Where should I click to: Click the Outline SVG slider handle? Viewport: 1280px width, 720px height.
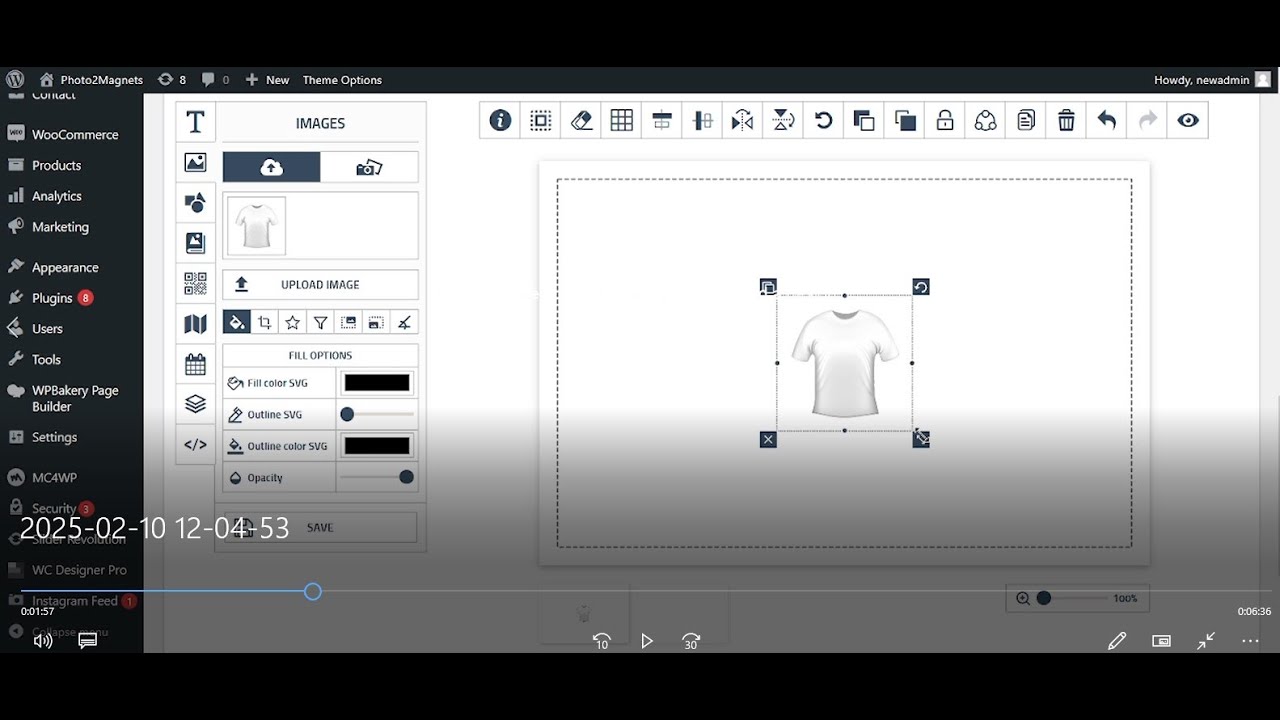pos(347,414)
